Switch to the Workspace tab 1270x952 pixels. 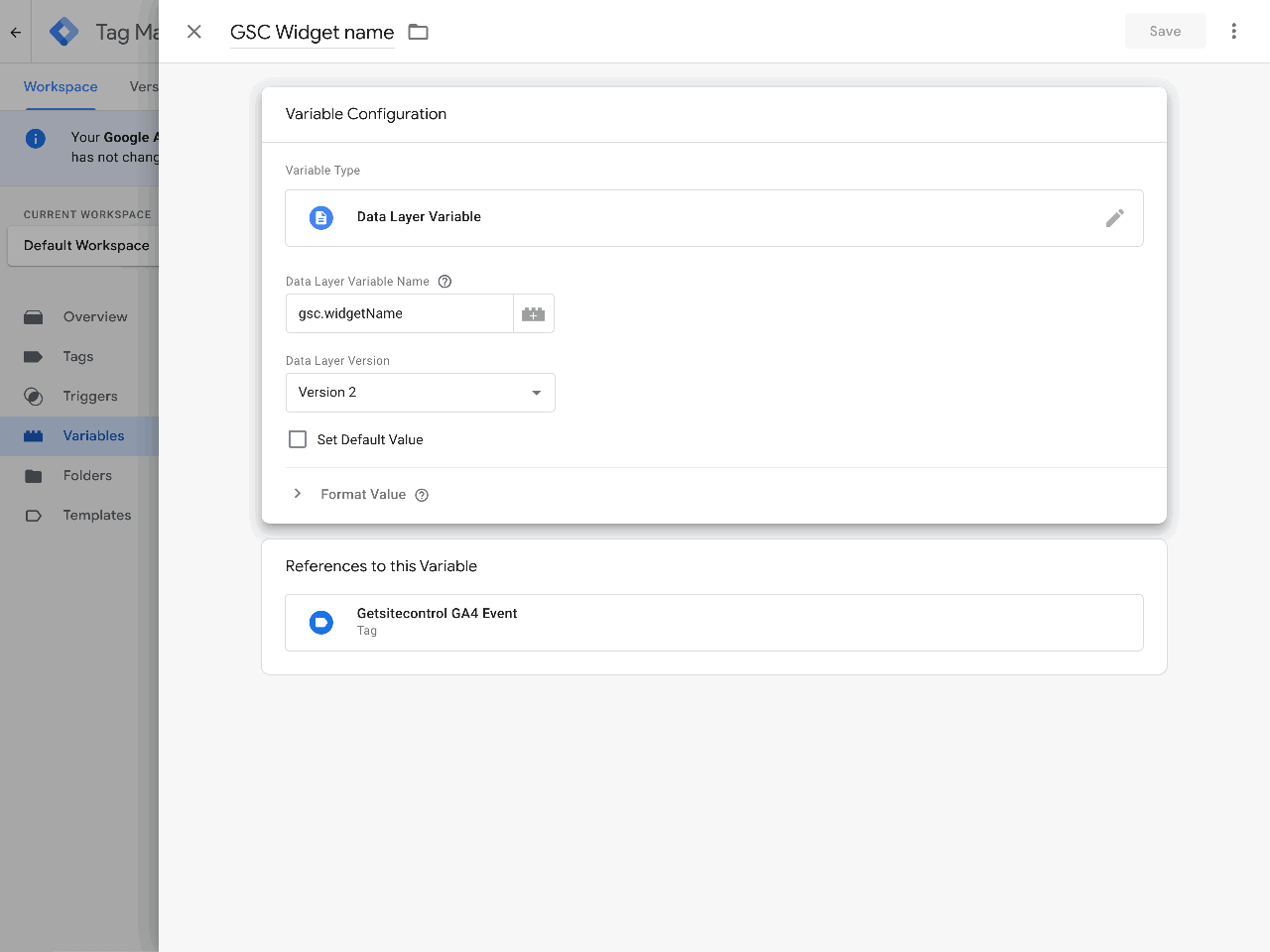point(60,86)
